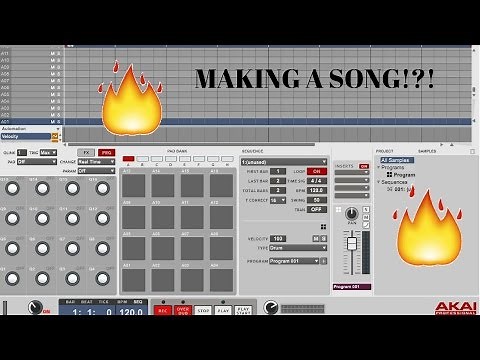Click the channel volume fader
This screenshot has height=360, width=480.
point(352,243)
